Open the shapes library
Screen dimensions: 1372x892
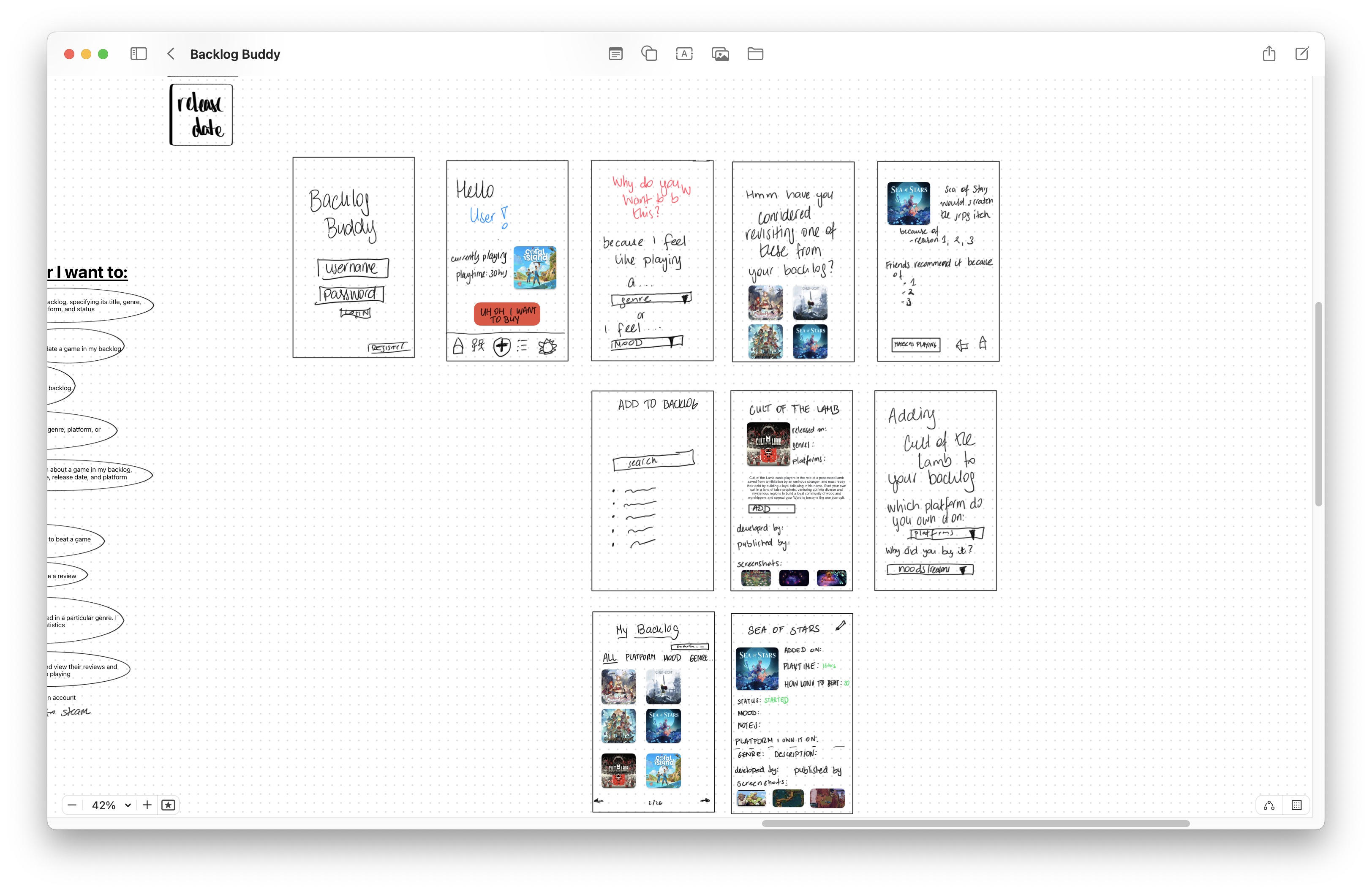(649, 54)
